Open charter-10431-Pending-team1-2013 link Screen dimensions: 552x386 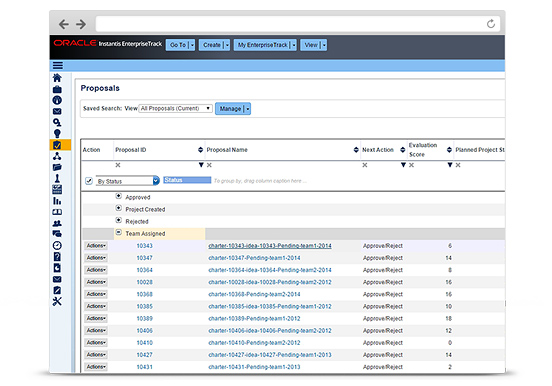point(254,367)
